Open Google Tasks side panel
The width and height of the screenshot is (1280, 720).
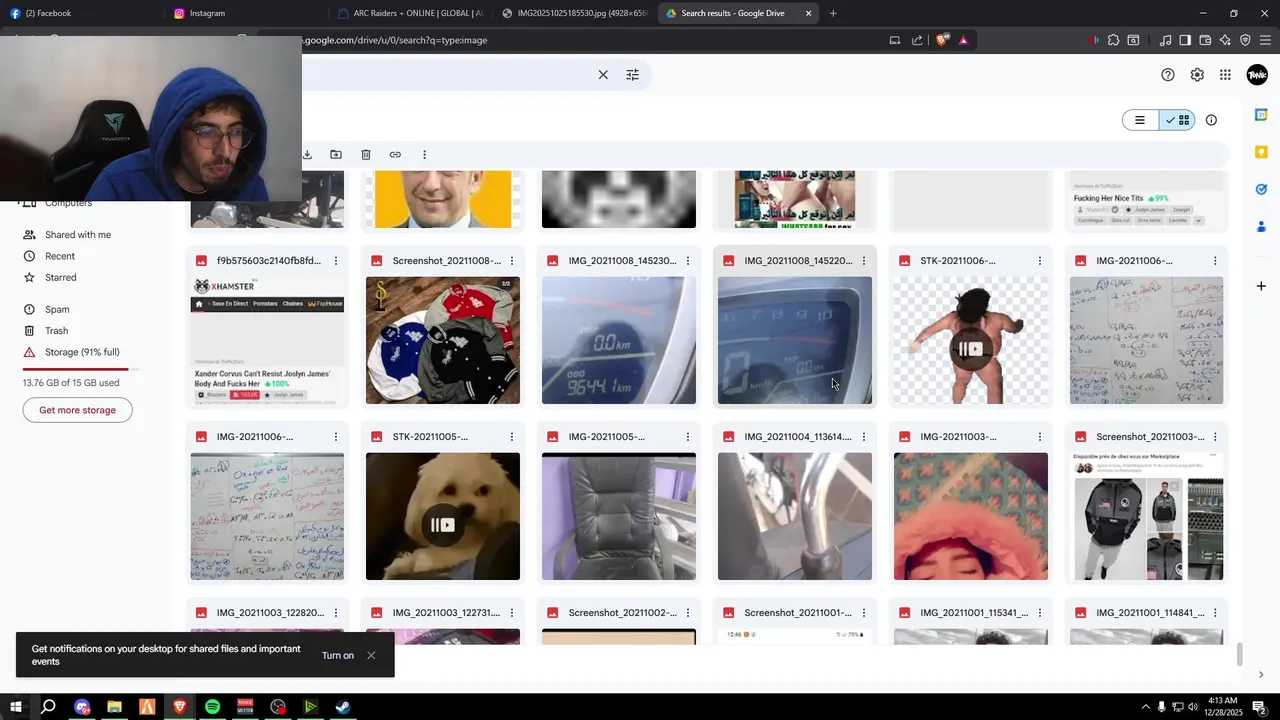pos(1261,189)
